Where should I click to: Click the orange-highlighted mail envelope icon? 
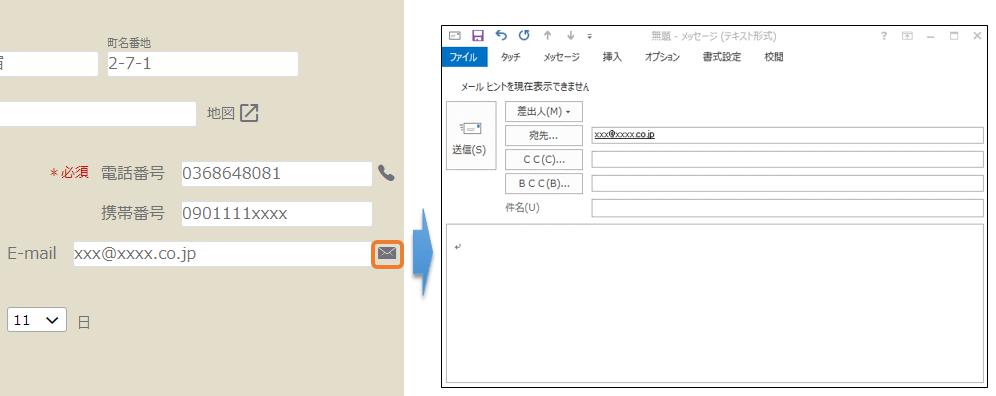(387, 254)
